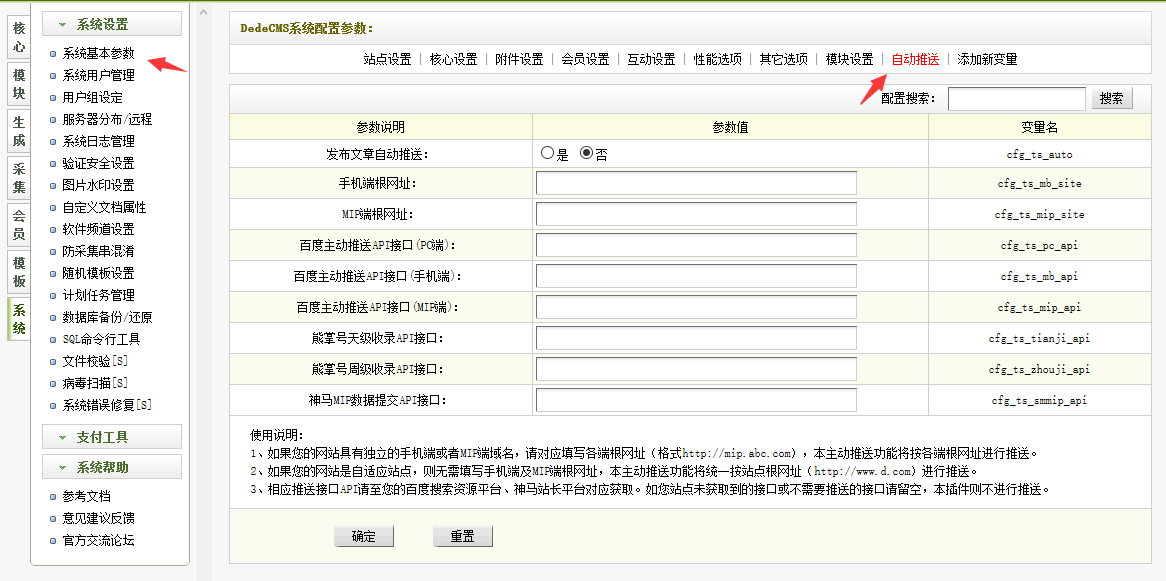Switch to the 系统 vertical tab
Image resolution: width=1166 pixels, height=581 pixels.
coord(19,318)
